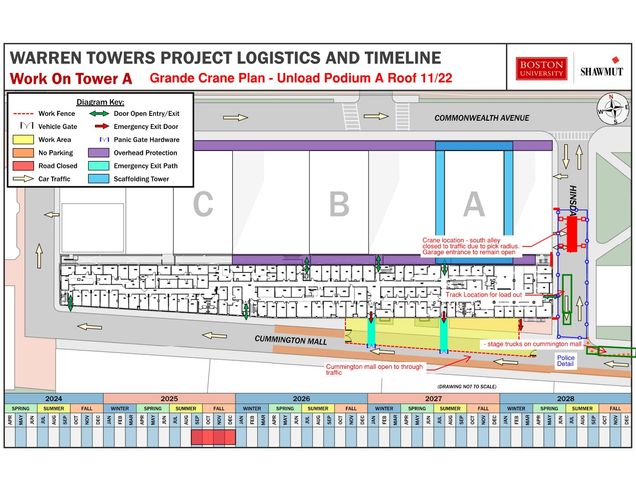636x491 pixels.
Task: Click the Tower C label
Action: 203,205
